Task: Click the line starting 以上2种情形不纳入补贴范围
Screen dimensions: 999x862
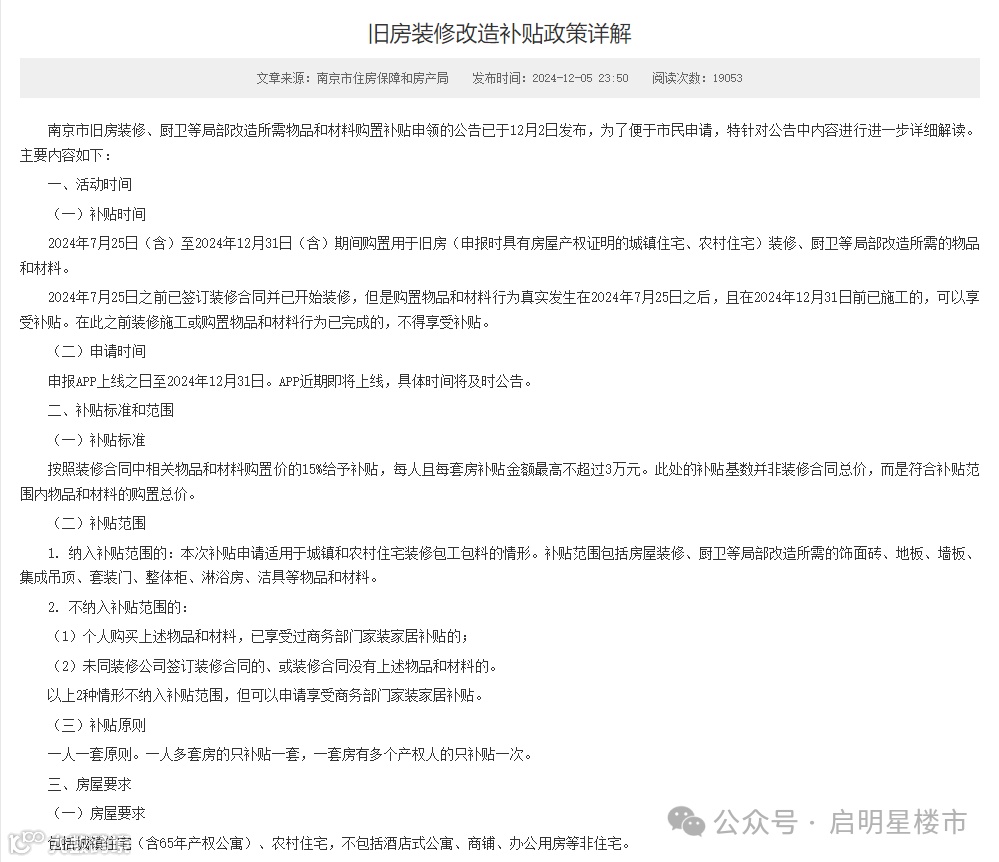Action: [265, 696]
